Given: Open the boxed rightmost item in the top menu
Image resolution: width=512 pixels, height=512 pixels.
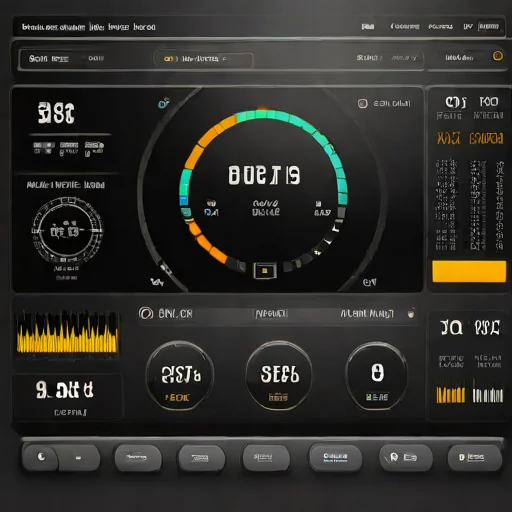Looking at the screenshot, I should point(489,26).
